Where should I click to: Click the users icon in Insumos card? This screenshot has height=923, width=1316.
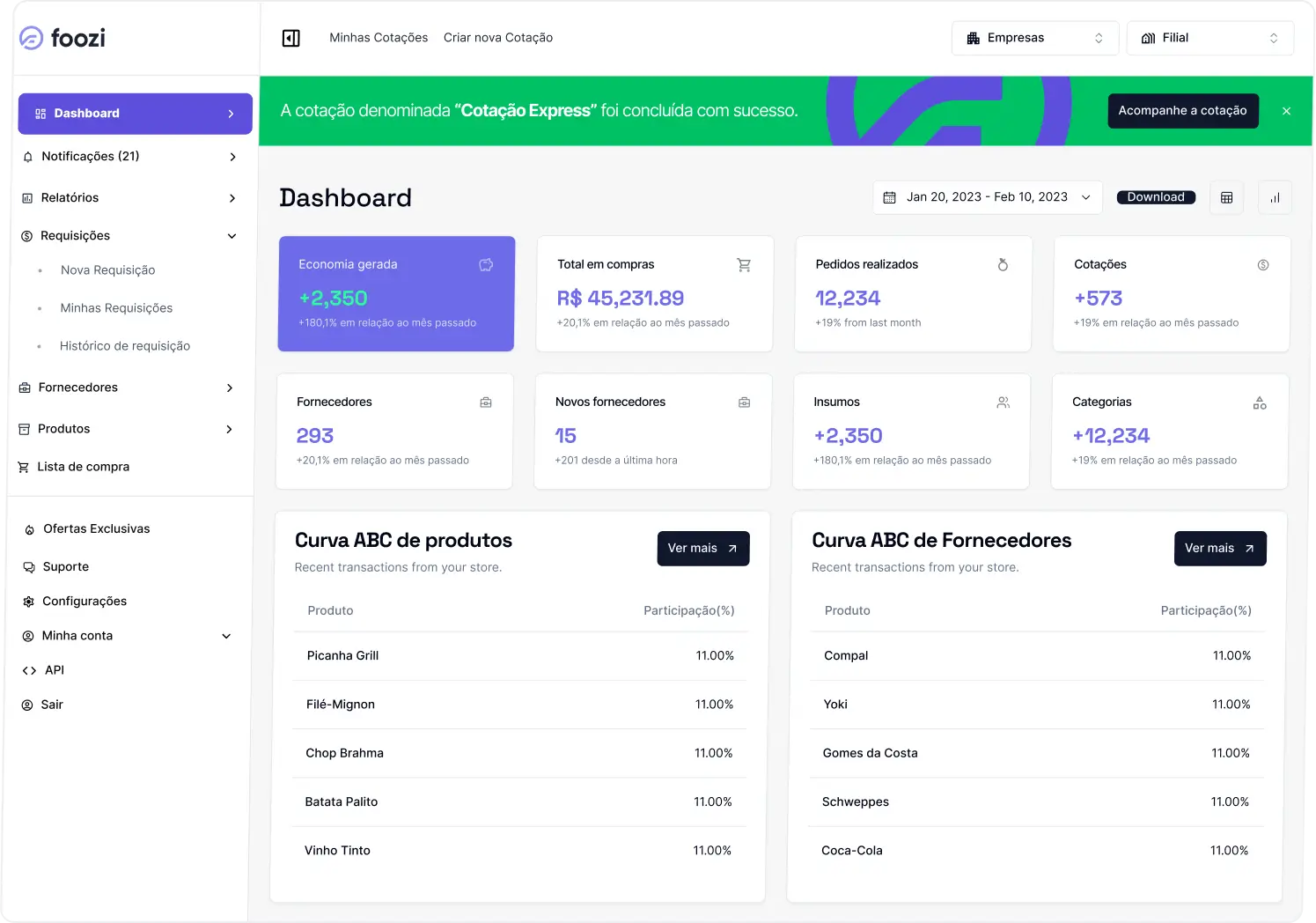coord(1003,402)
